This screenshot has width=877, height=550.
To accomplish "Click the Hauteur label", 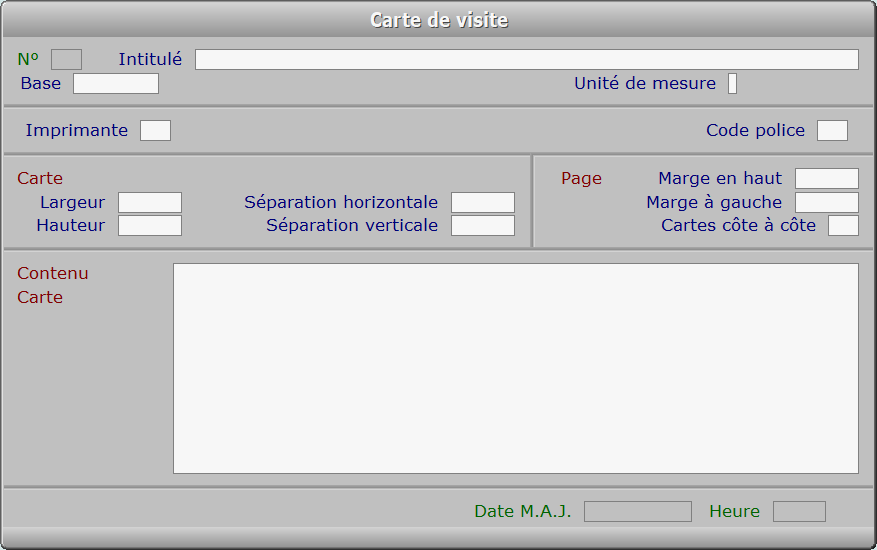I will click(x=70, y=225).
